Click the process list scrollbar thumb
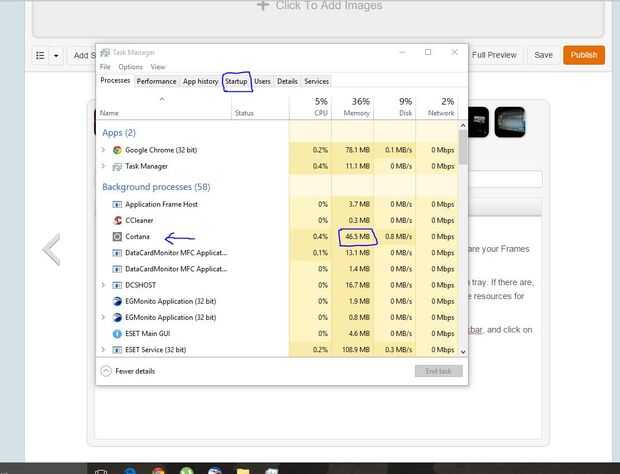620x474 pixels. [463, 147]
